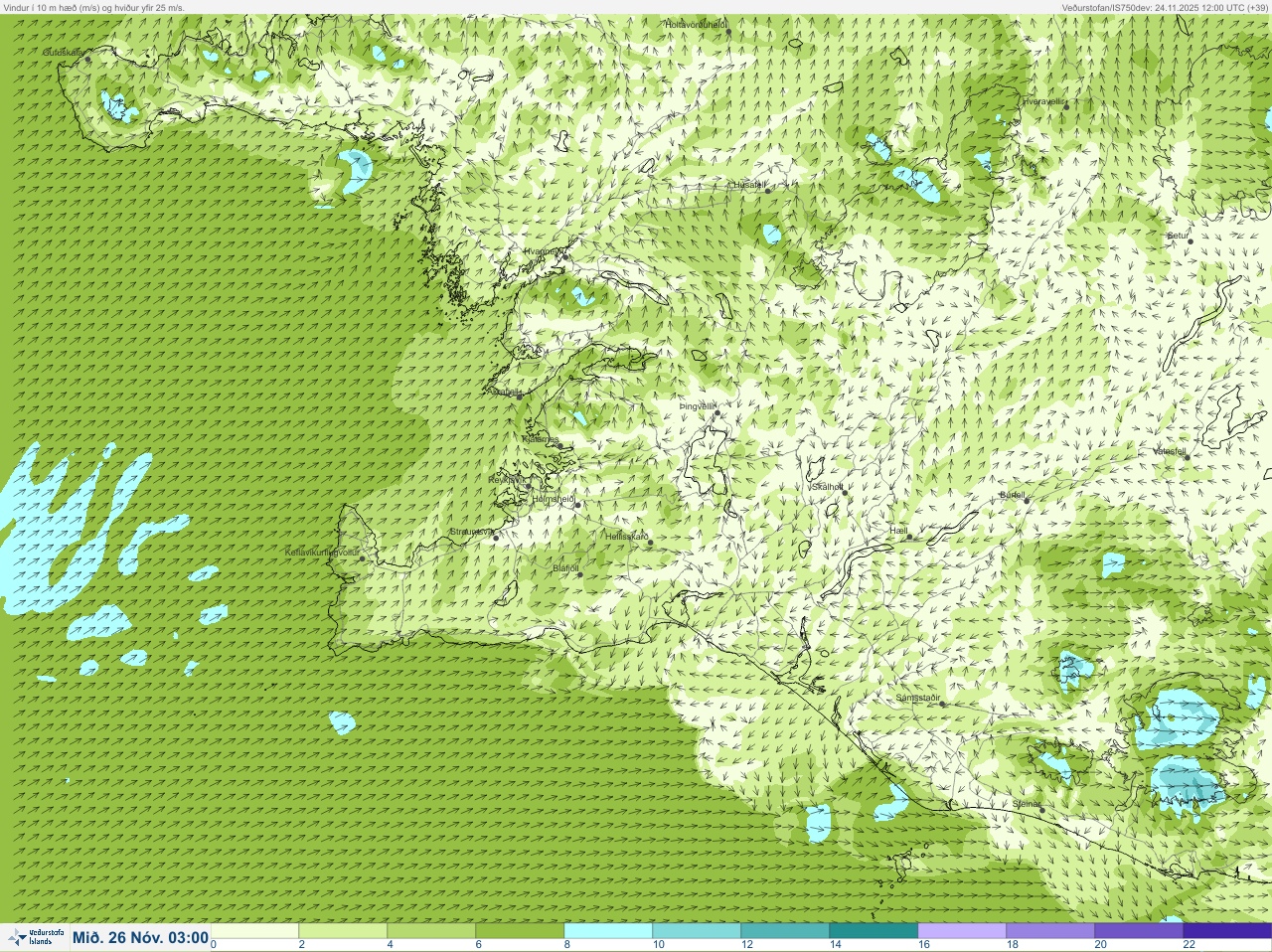Click the 'Gufuskálar' map label
The height and width of the screenshot is (952, 1272).
pos(62,52)
